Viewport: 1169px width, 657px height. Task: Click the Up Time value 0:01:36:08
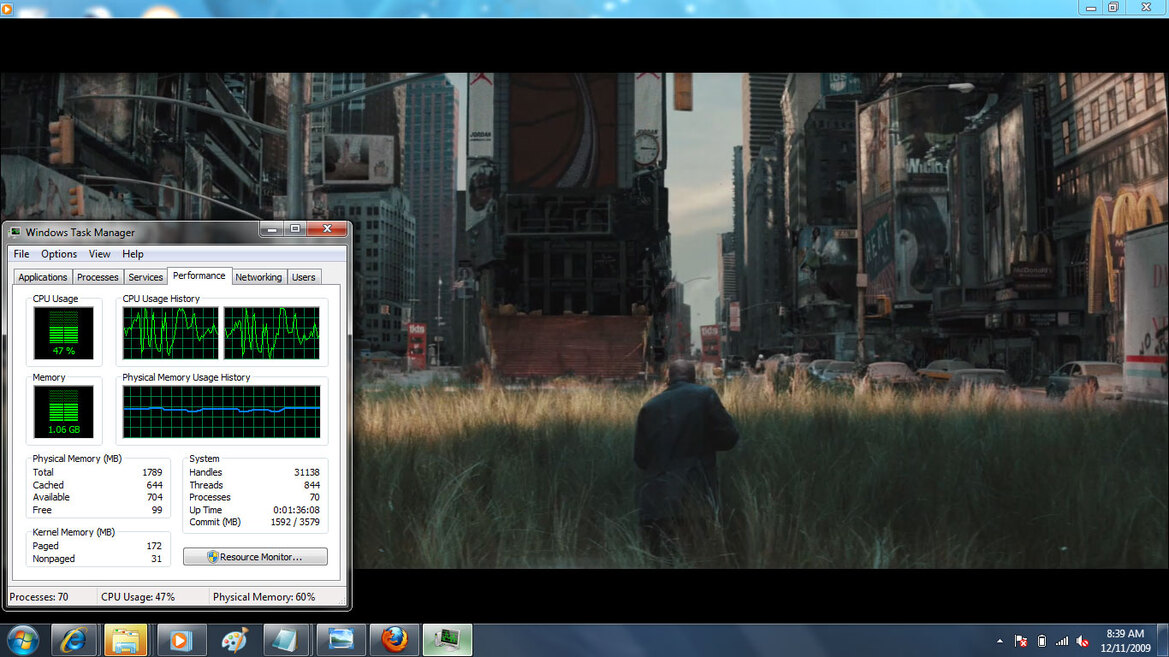click(296, 510)
